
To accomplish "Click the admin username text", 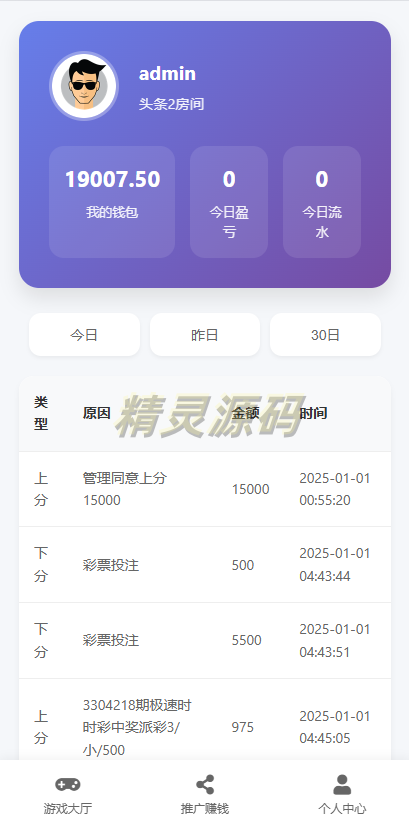I will (x=167, y=74).
